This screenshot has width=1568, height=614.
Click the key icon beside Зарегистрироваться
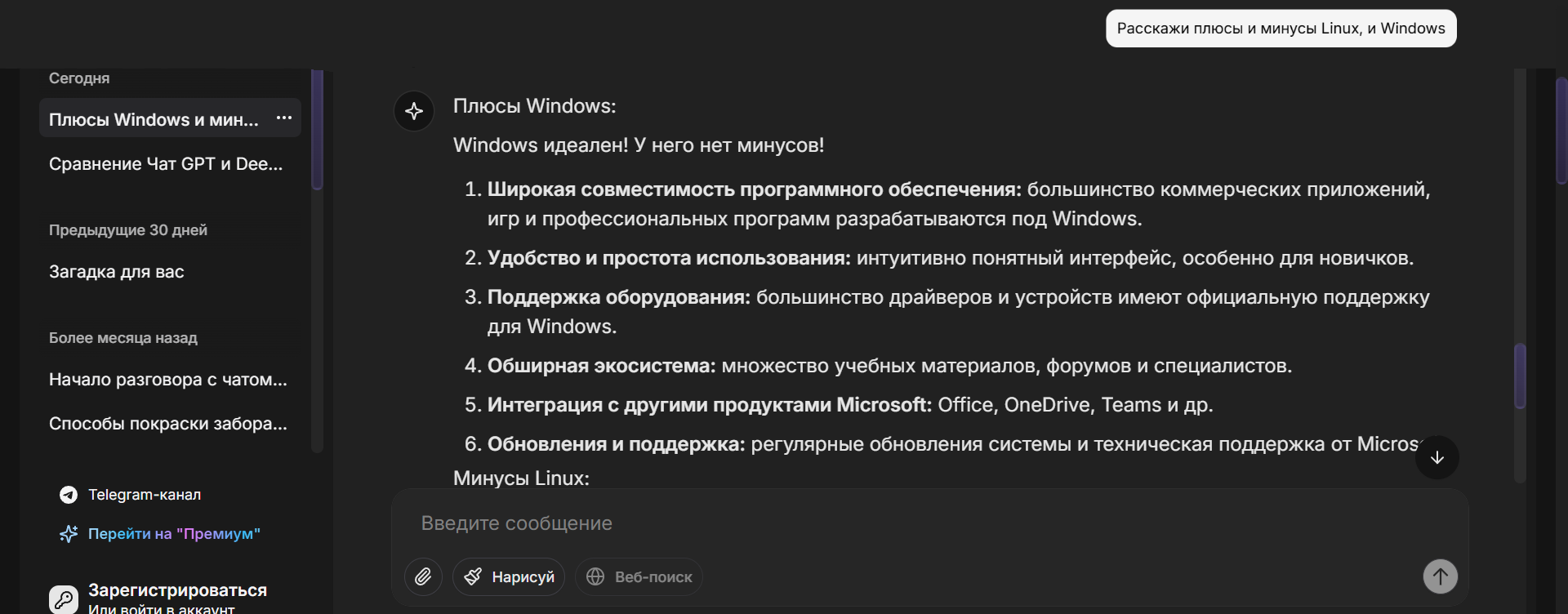pyautogui.click(x=64, y=599)
